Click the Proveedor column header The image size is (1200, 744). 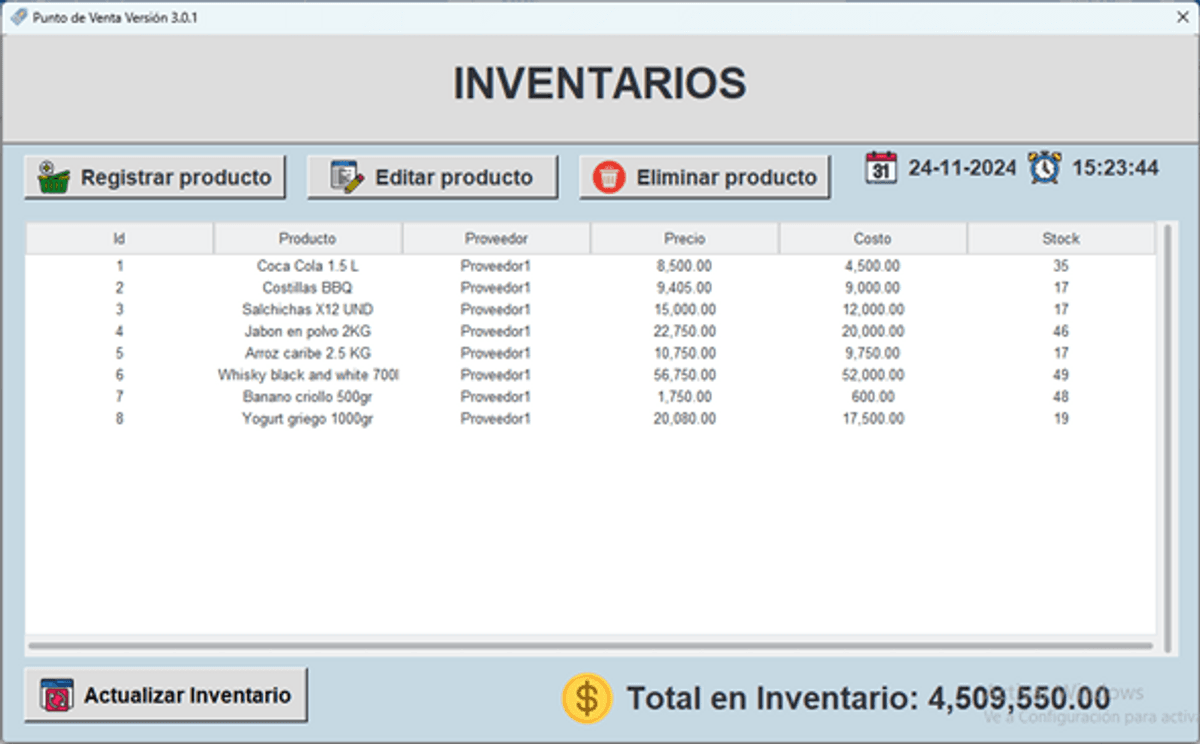496,239
